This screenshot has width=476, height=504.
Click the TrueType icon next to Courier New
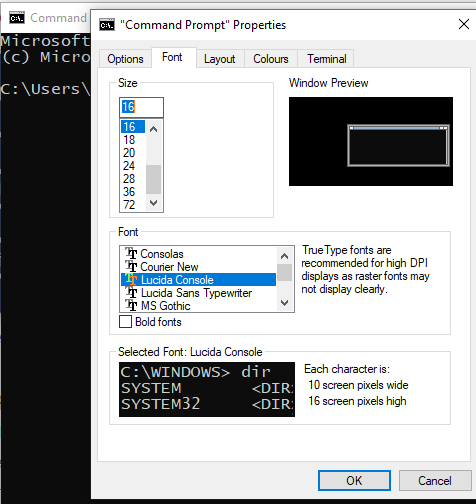tap(131, 267)
